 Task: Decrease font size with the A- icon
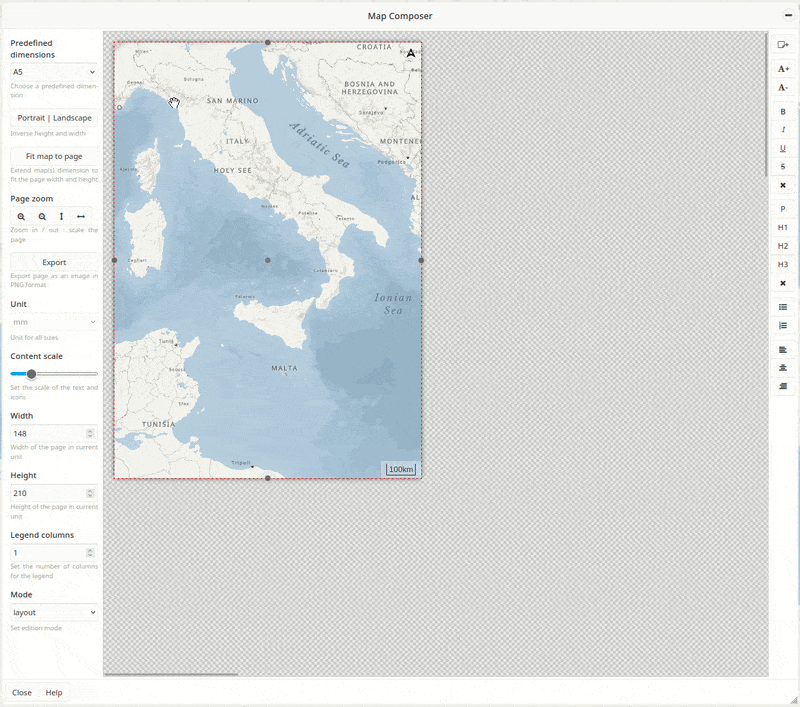tap(782, 89)
